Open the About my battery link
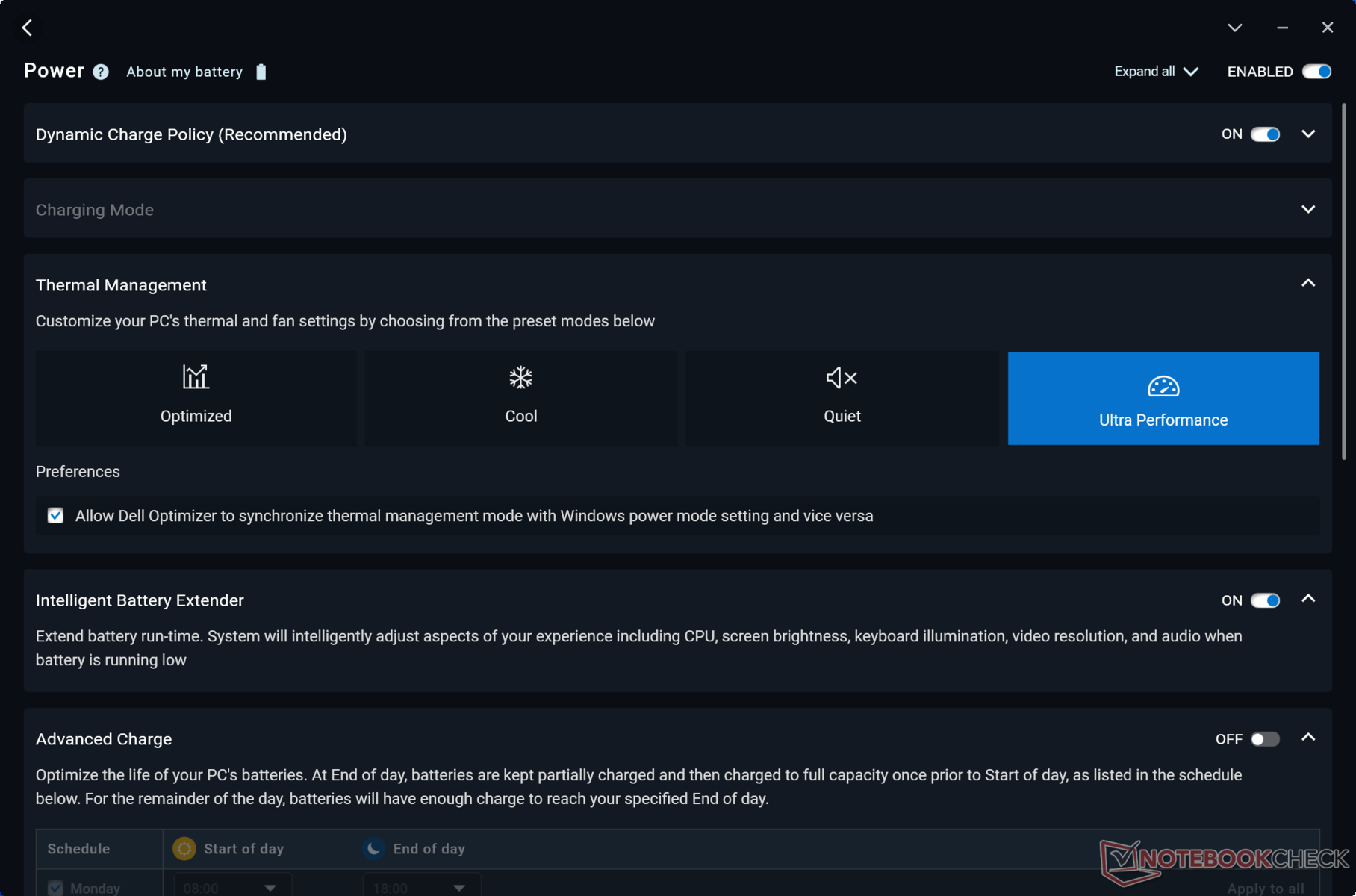Screen dimensions: 1356x896 pyautogui.click(x=184, y=72)
